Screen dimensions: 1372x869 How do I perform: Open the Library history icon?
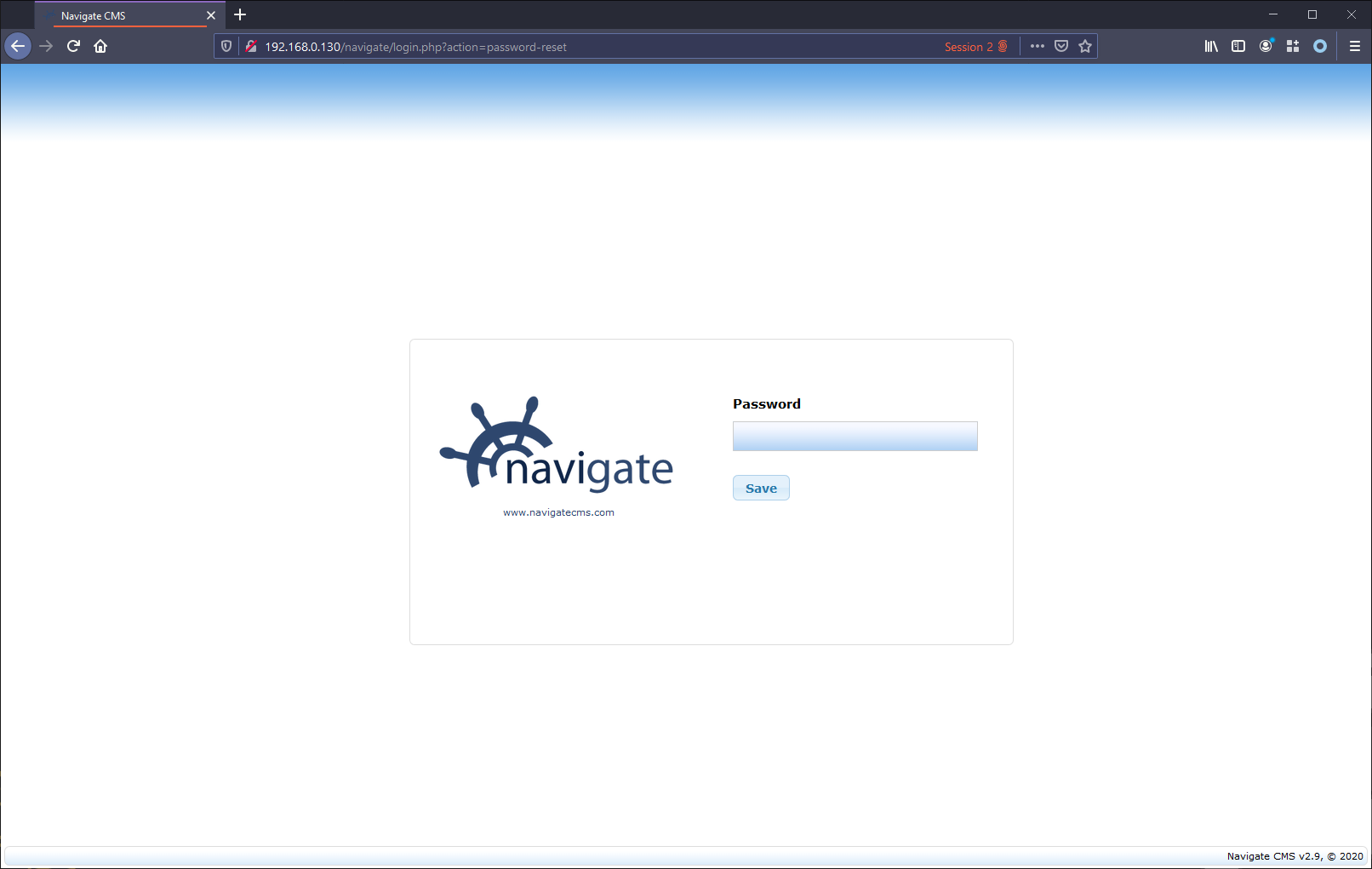(x=1211, y=46)
